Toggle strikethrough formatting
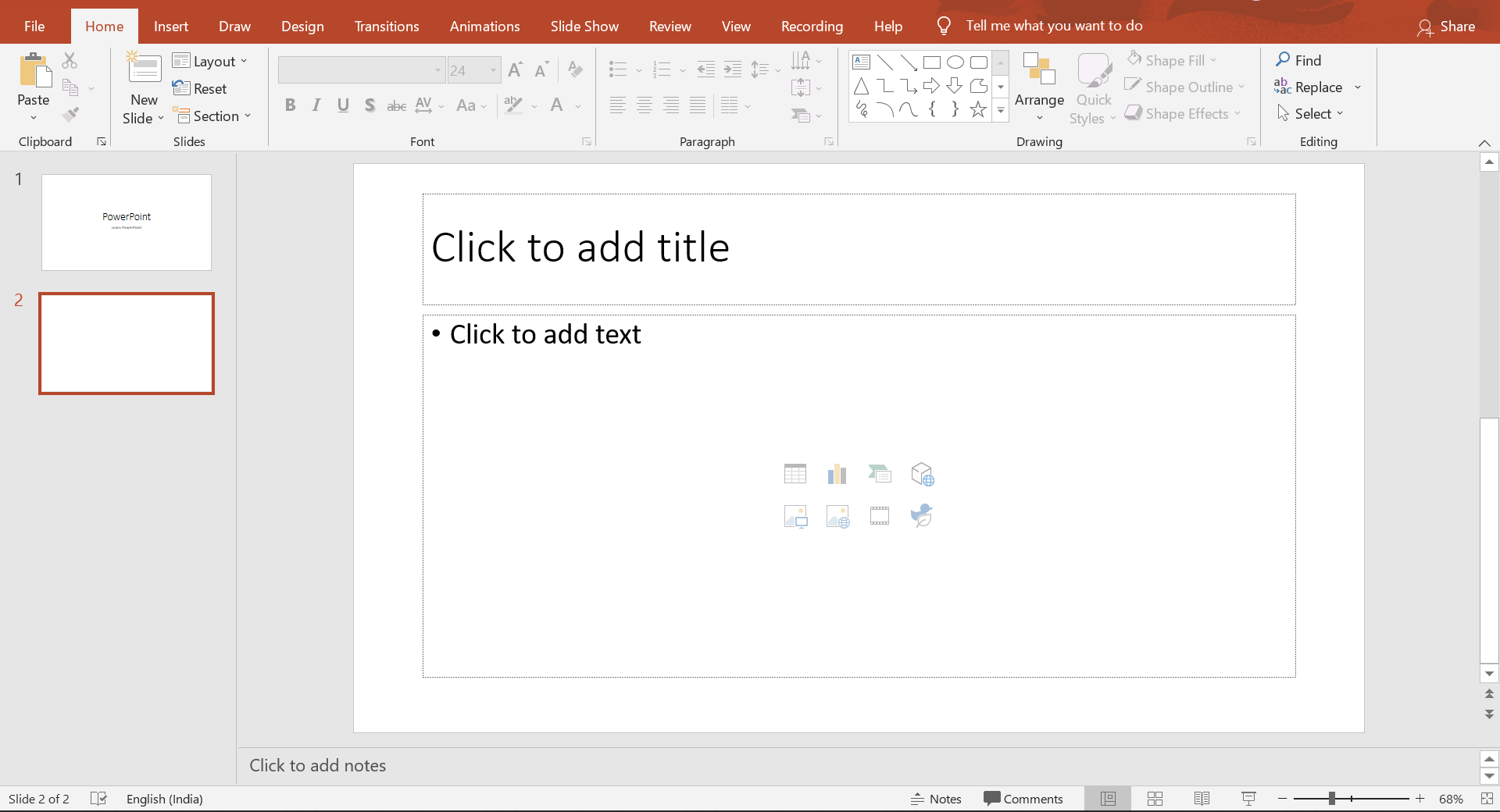This screenshot has width=1500, height=812. pyautogui.click(x=397, y=105)
